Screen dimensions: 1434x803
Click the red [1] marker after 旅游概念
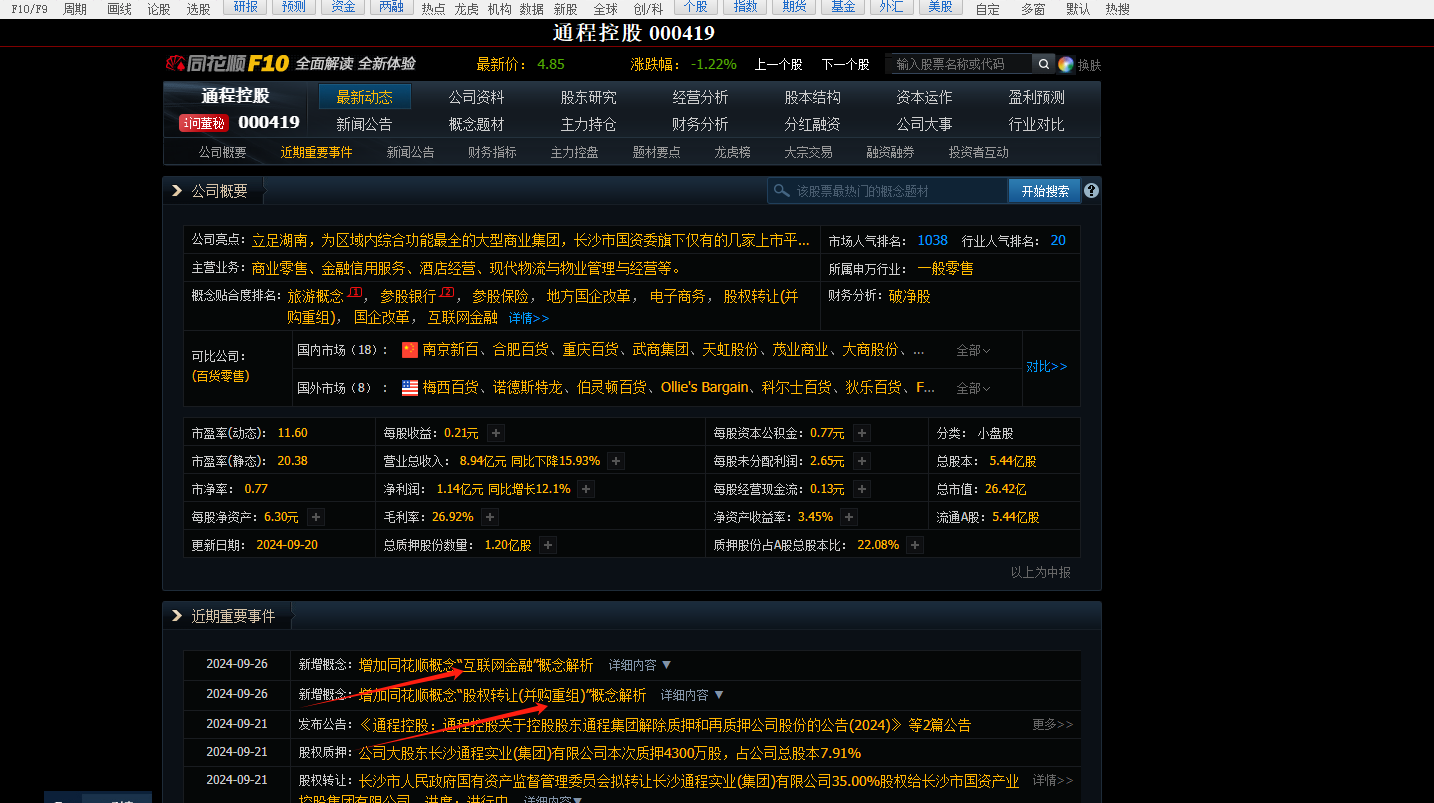354,293
